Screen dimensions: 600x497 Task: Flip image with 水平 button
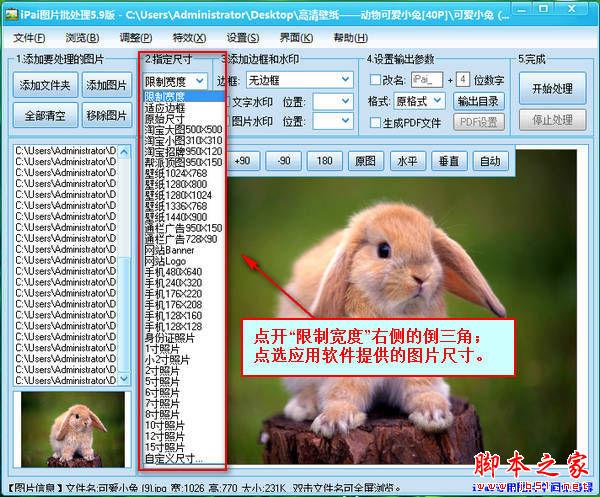(407, 161)
